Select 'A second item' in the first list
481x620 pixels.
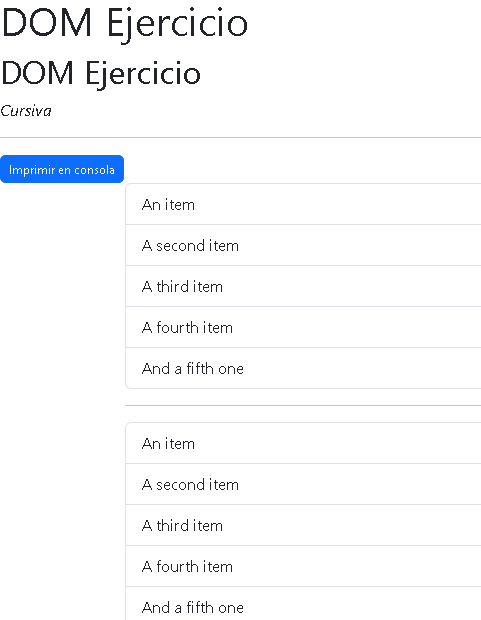pos(303,245)
